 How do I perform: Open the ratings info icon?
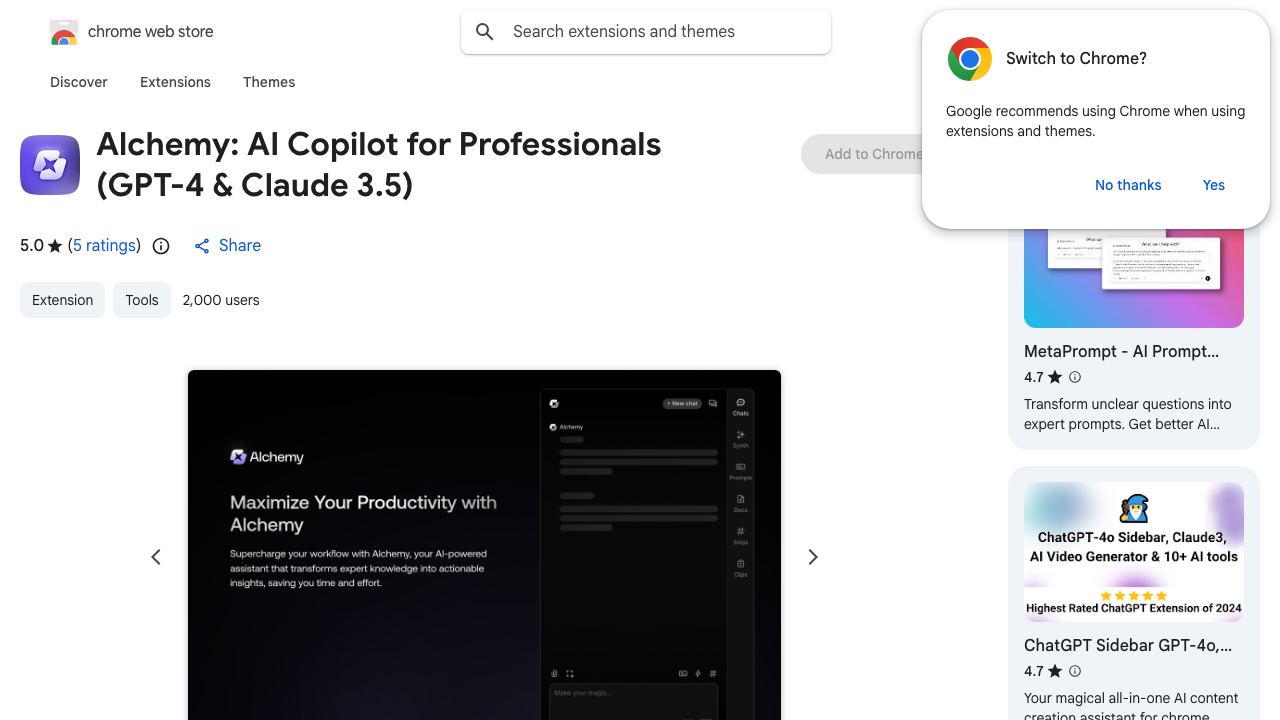pyautogui.click(x=161, y=246)
